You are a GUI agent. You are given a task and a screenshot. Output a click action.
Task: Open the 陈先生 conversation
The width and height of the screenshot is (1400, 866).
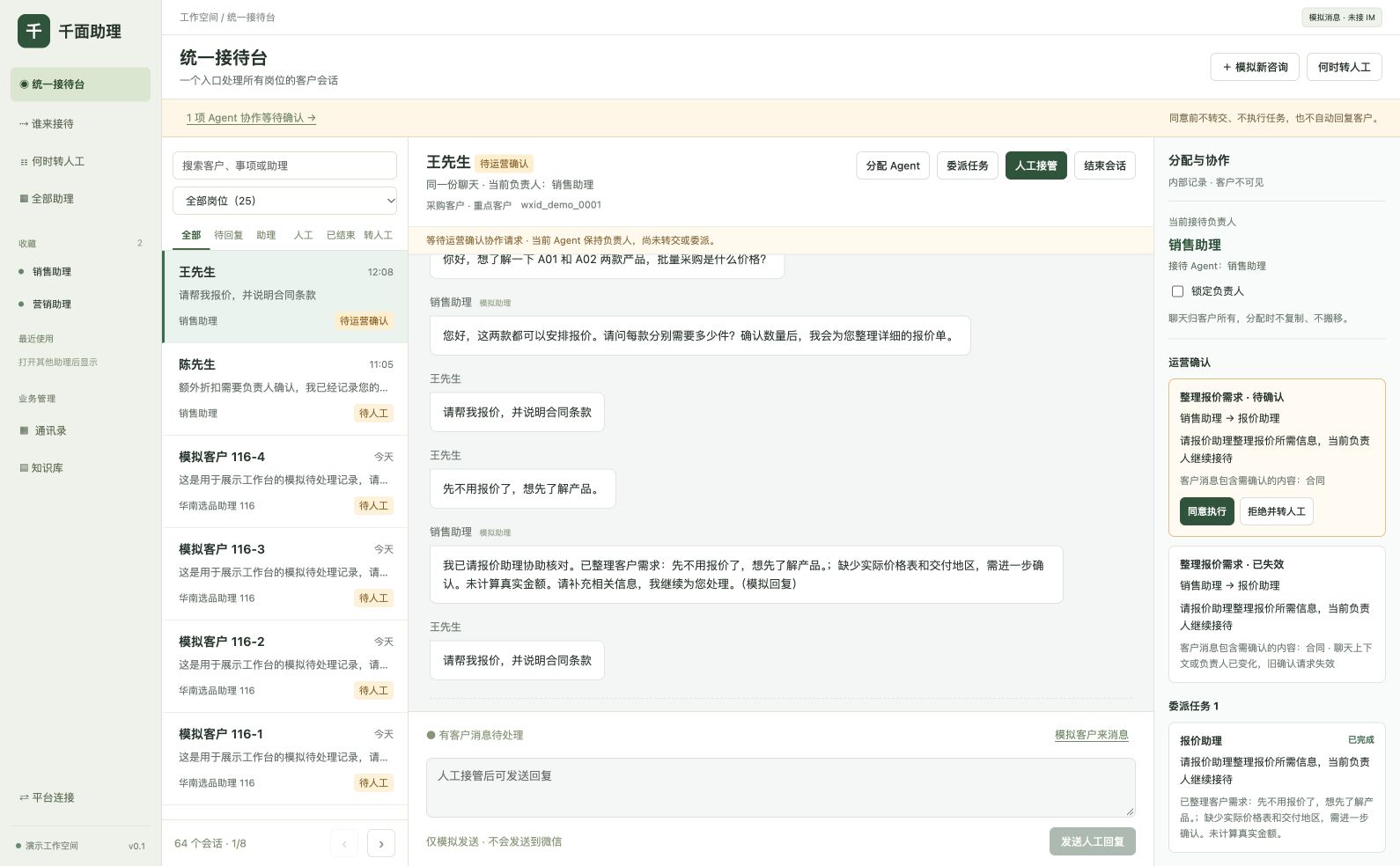285,389
